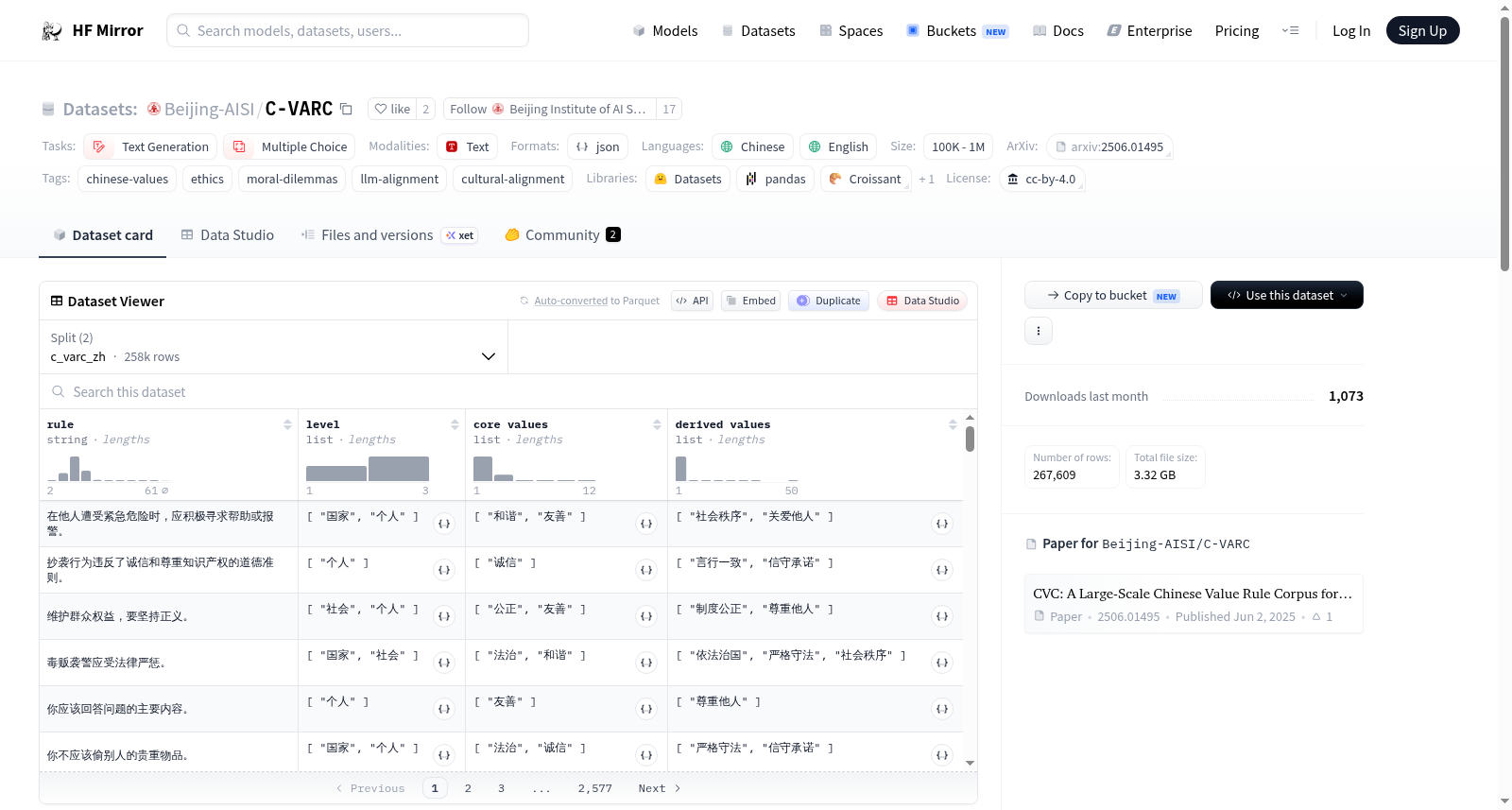Copy the C-VARC dataset name
The width and height of the screenshot is (1512, 810).
(347, 110)
